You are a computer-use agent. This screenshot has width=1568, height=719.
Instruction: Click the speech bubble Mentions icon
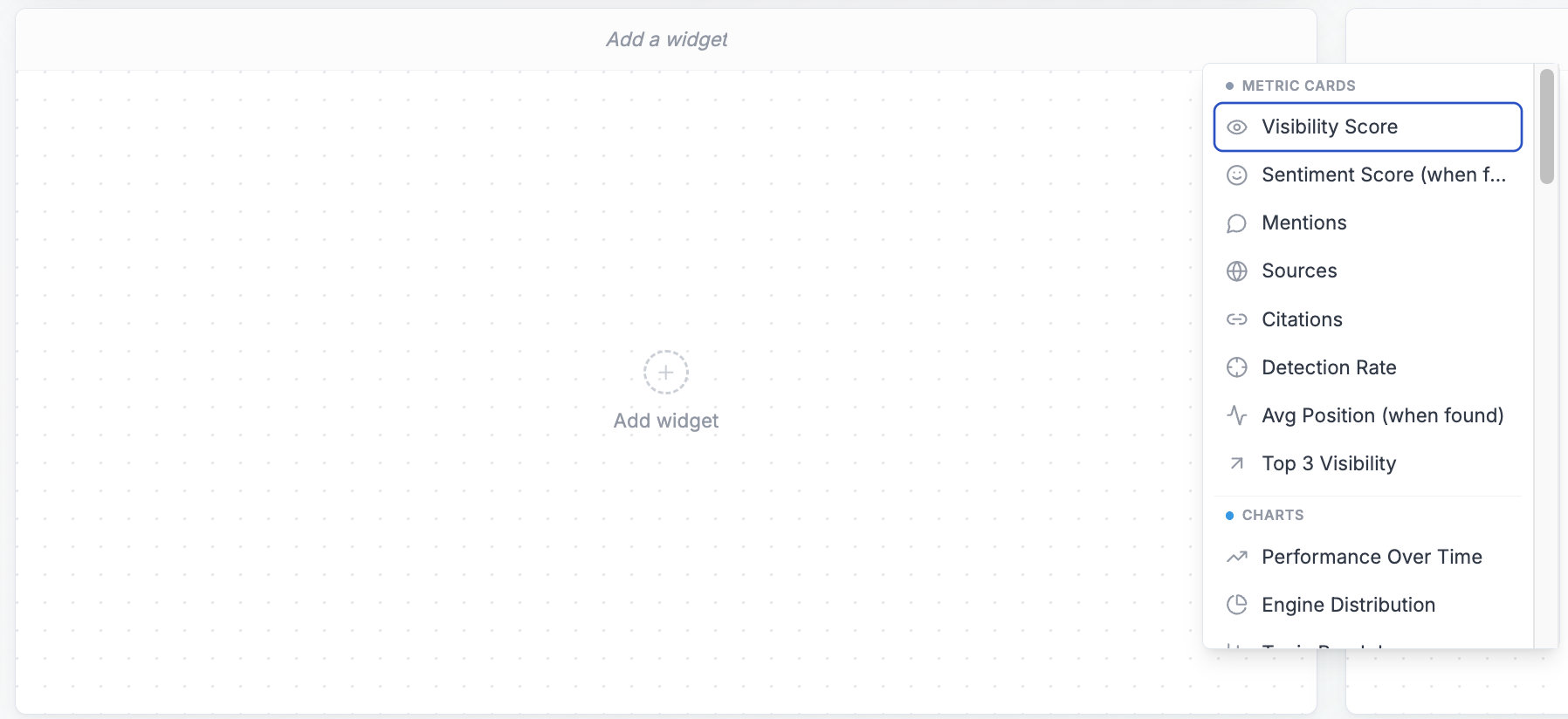[x=1236, y=223]
